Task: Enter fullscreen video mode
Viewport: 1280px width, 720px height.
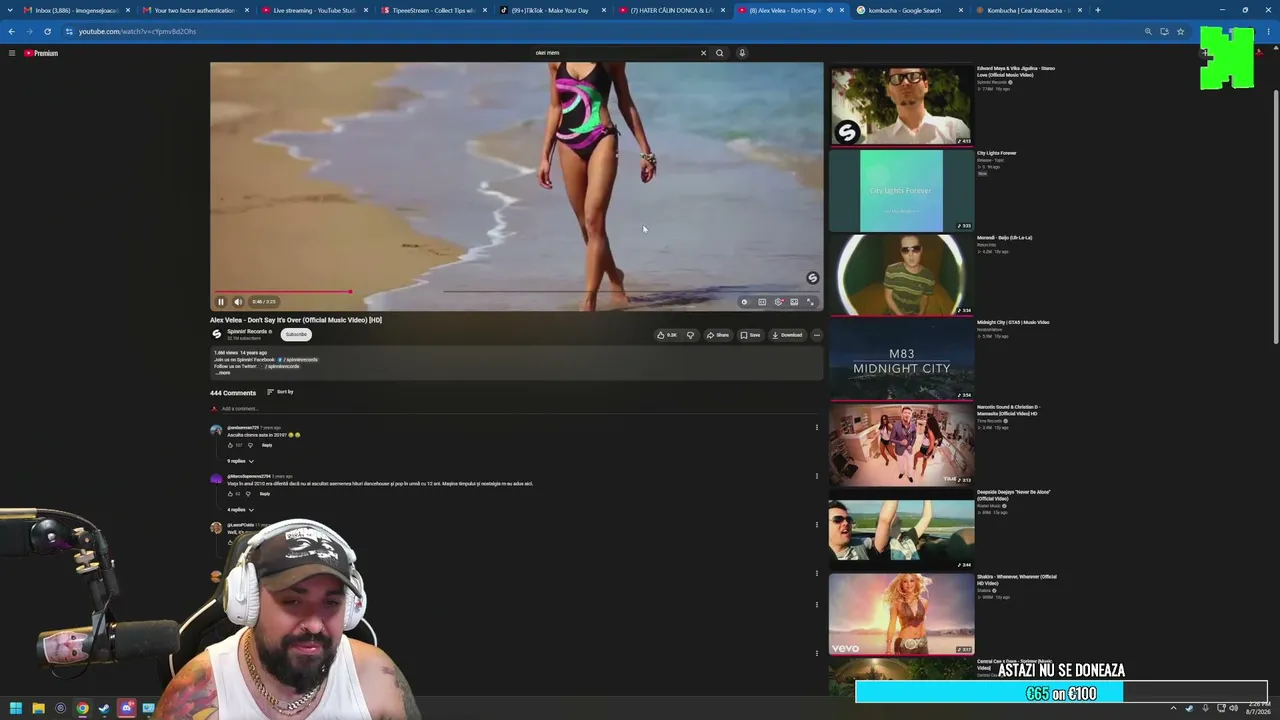Action: pos(810,301)
